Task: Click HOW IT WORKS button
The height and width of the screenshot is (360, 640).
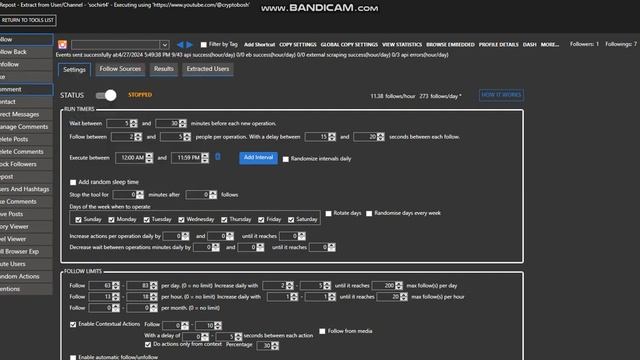Action: (x=501, y=95)
